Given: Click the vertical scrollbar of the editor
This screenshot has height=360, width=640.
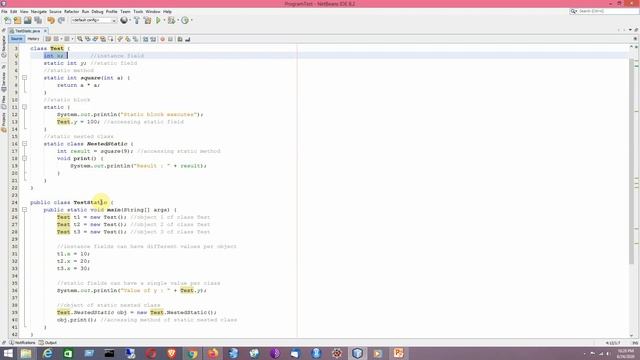Looking at the screenshot, I should pyautogui.click(x=631, y=161).
